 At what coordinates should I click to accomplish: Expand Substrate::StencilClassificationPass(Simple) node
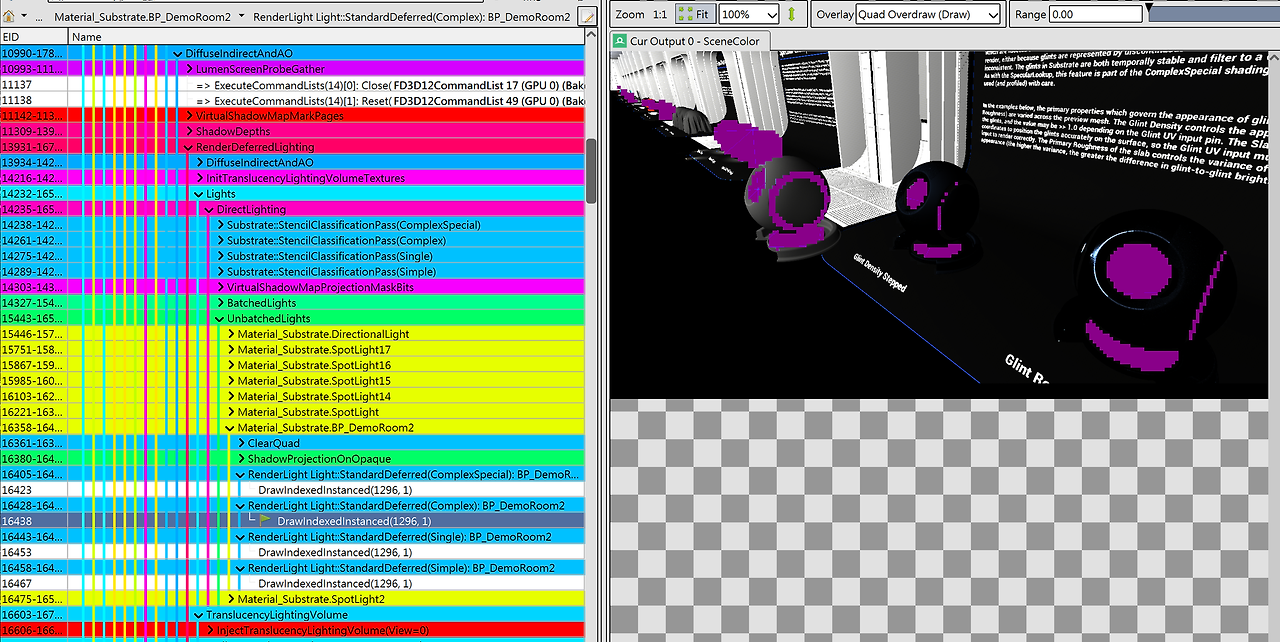click(x=220, y=272)
